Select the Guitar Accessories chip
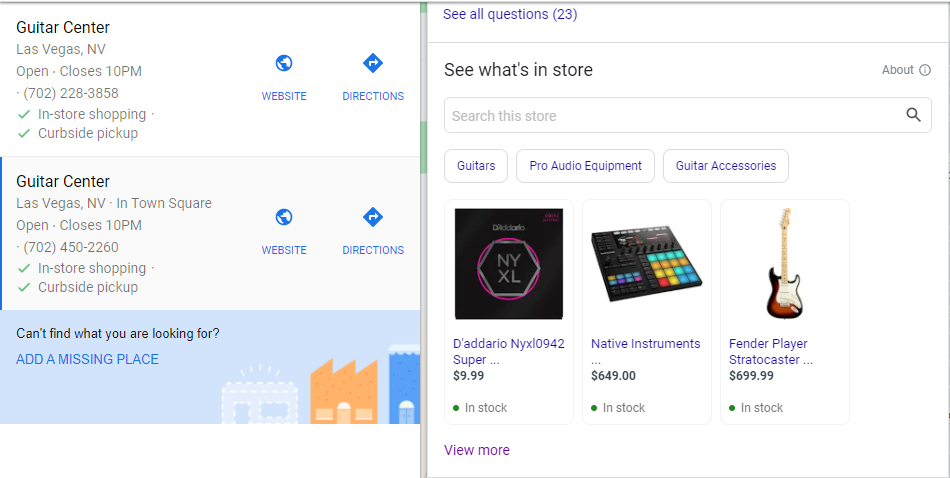950x478 pixels. click(726, 166)
